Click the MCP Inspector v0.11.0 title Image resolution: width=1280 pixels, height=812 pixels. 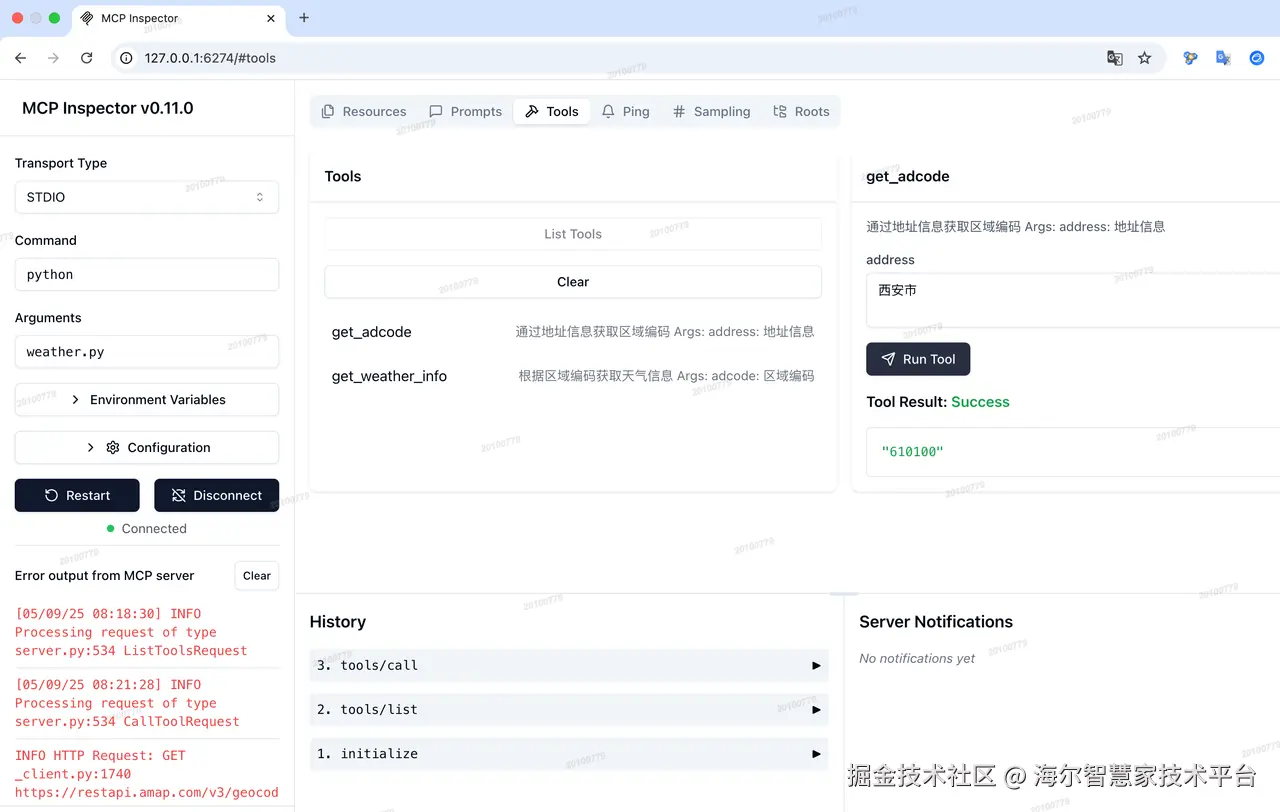(108, 108)
